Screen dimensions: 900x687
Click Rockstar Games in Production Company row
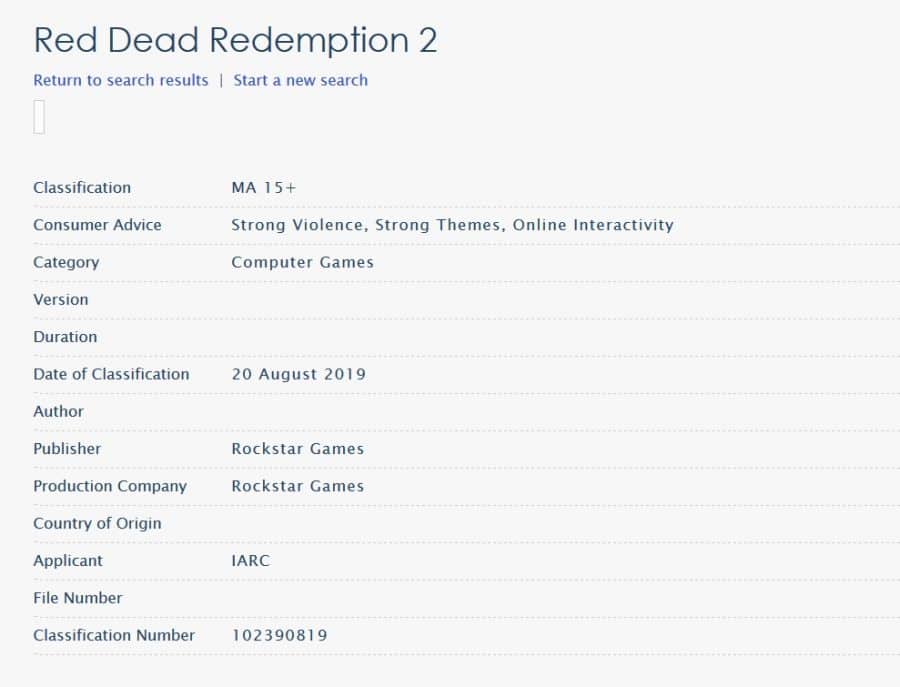pyautogui.click(x=297, y=486)
